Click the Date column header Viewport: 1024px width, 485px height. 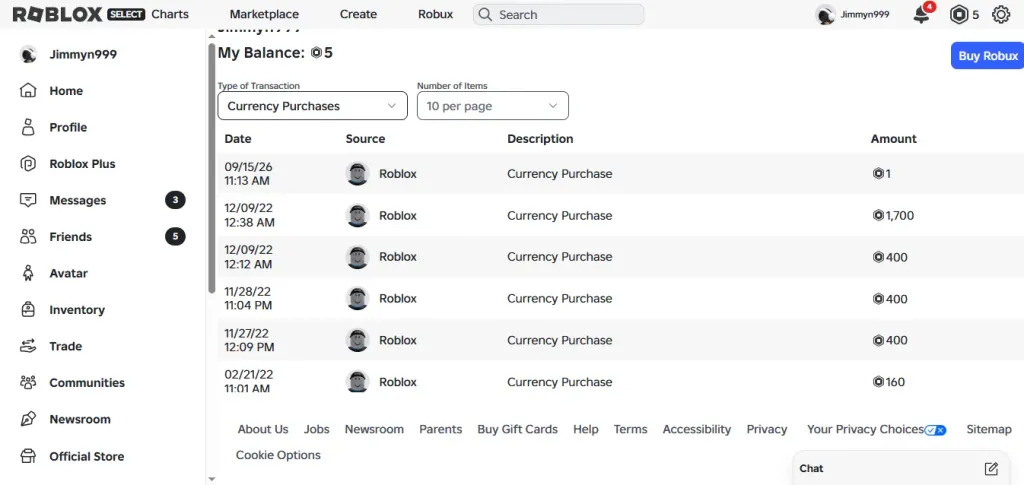pos(238,139)
